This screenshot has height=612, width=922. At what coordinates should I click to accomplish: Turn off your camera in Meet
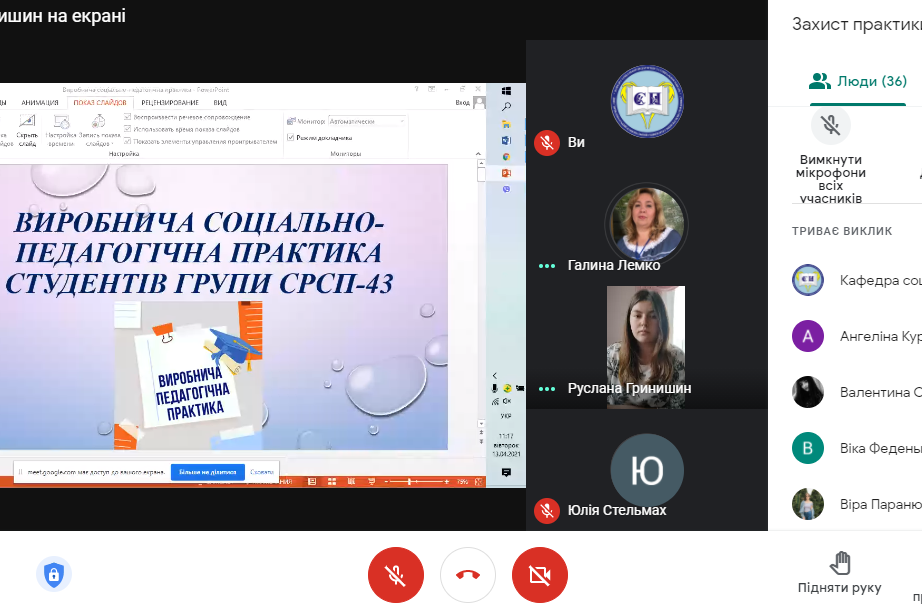pyautogui.click(x=539, y=576)
